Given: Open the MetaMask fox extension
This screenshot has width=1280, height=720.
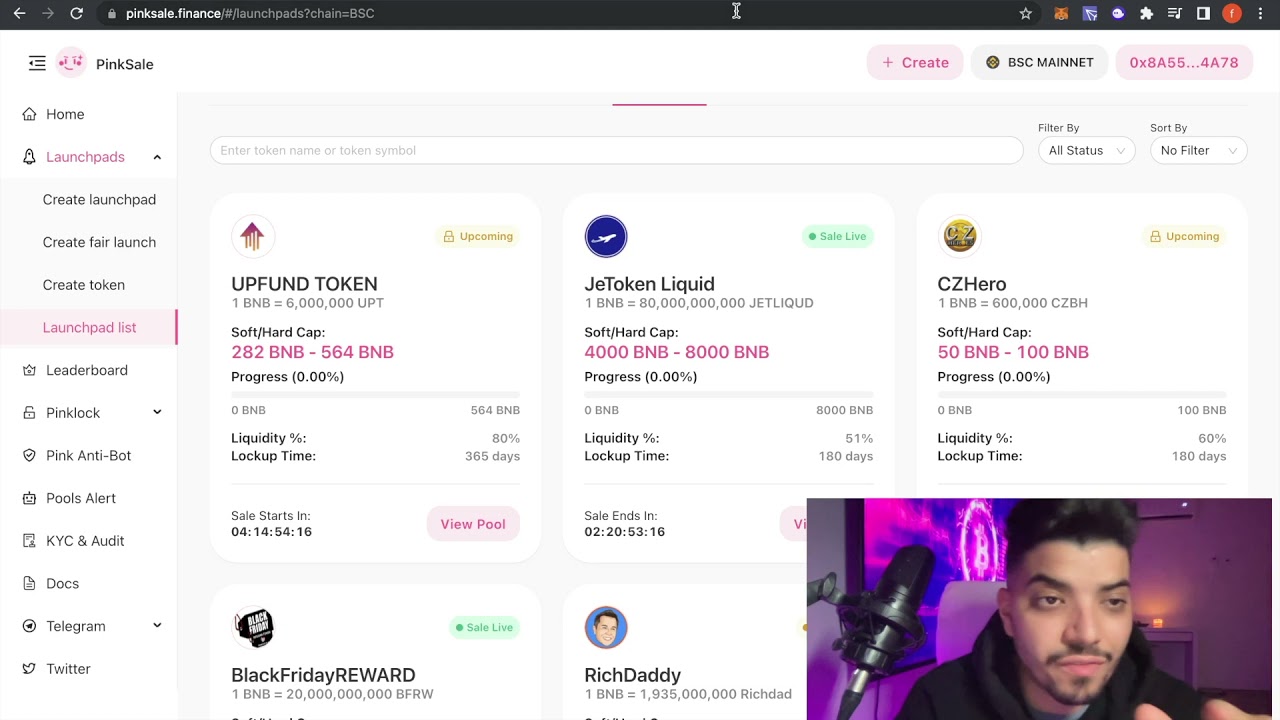Looking at the screenshot, I should click(x=1061, y=13).
